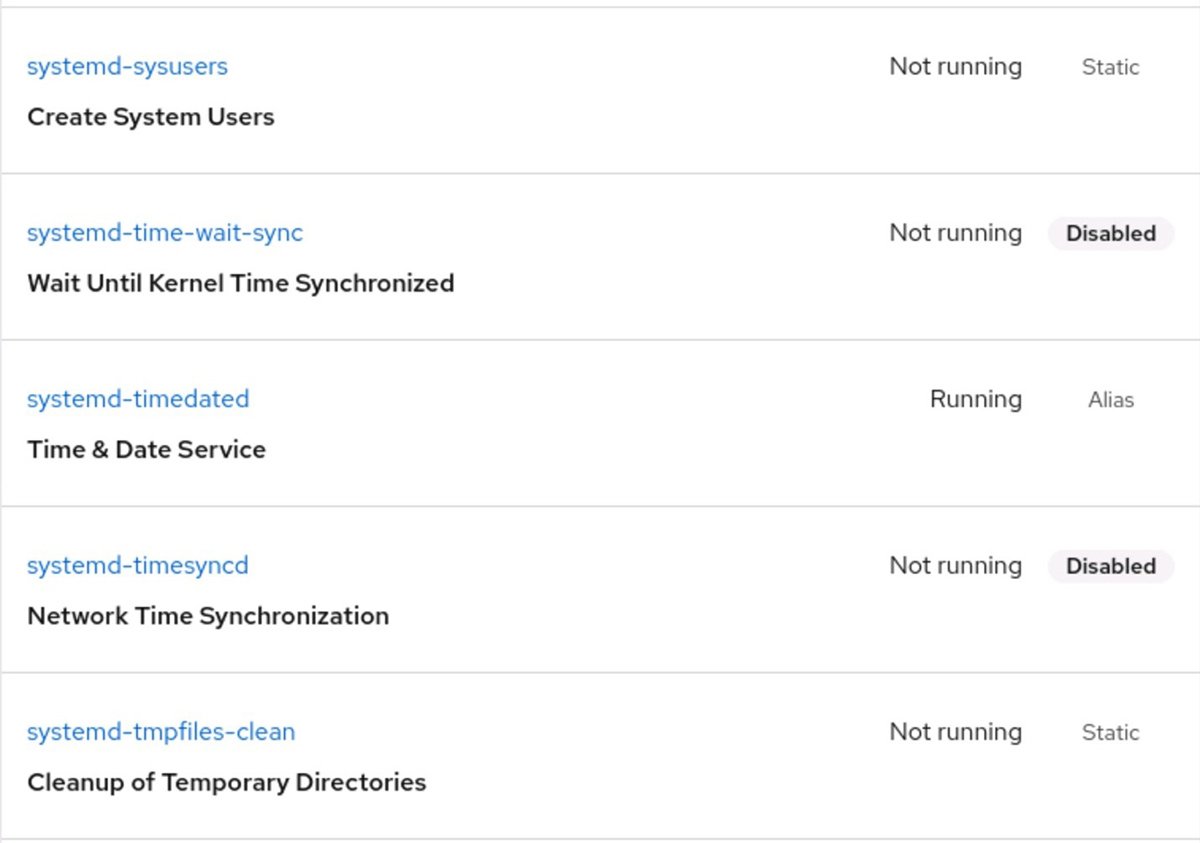Click Not running status of systemd-sysusers
The width and height of the screenshot is (1200, 843).
pos(955,67)
